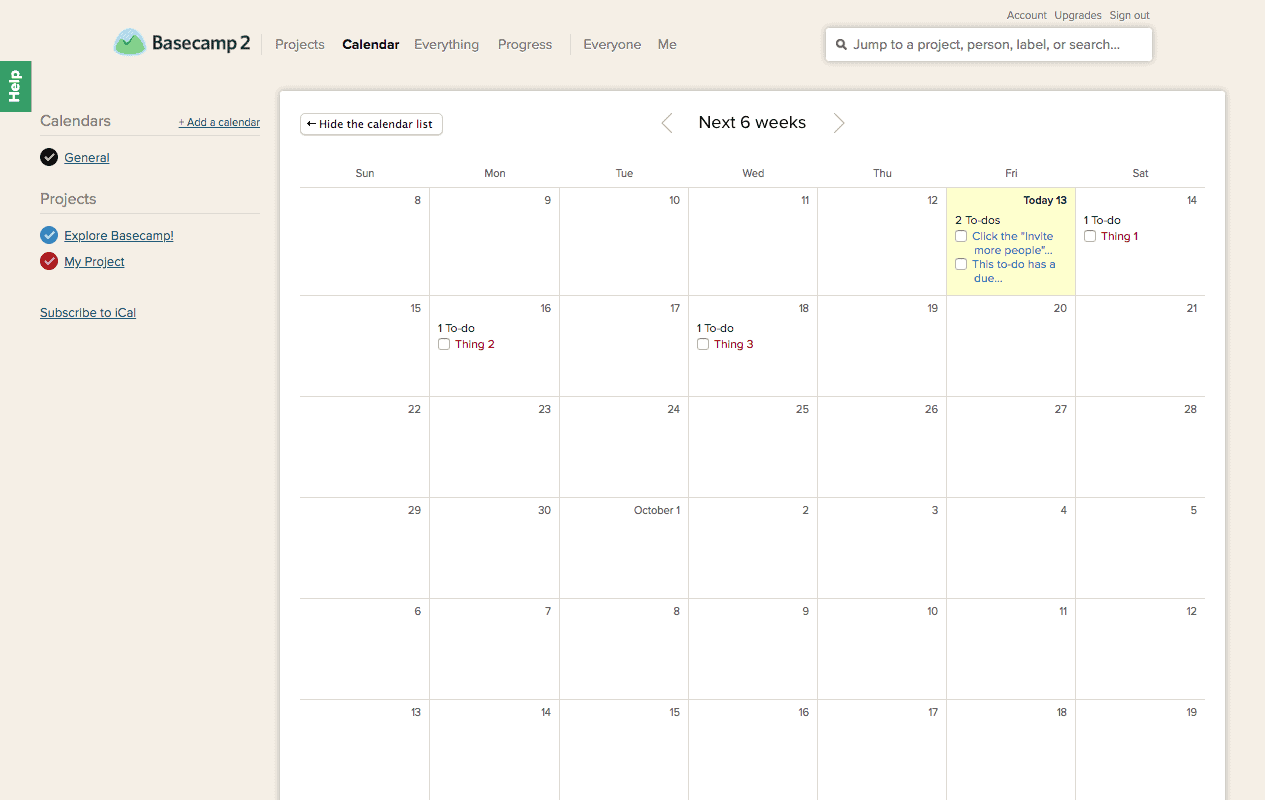Click the day 25 calendar cell
This screenshot has height=800, width=1265.
(753, 447)
